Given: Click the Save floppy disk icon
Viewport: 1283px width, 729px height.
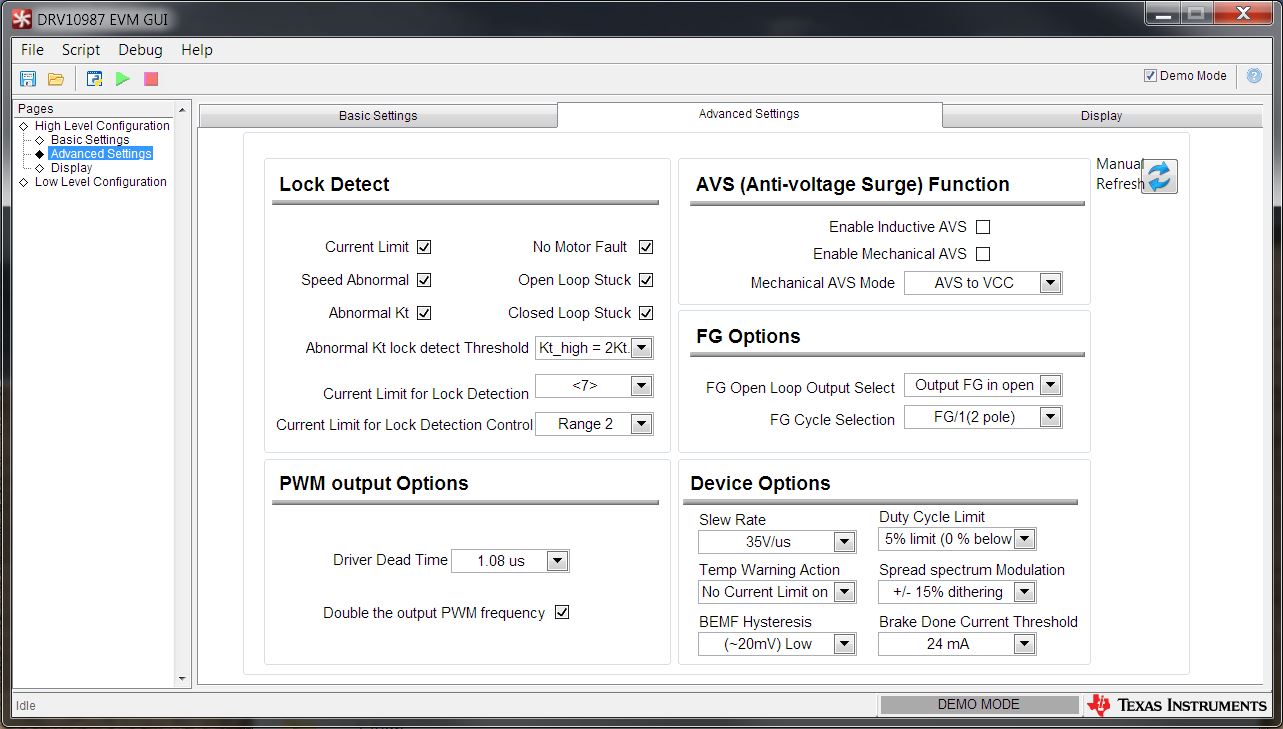Looking at the screenshot, I should click(28, 79).
